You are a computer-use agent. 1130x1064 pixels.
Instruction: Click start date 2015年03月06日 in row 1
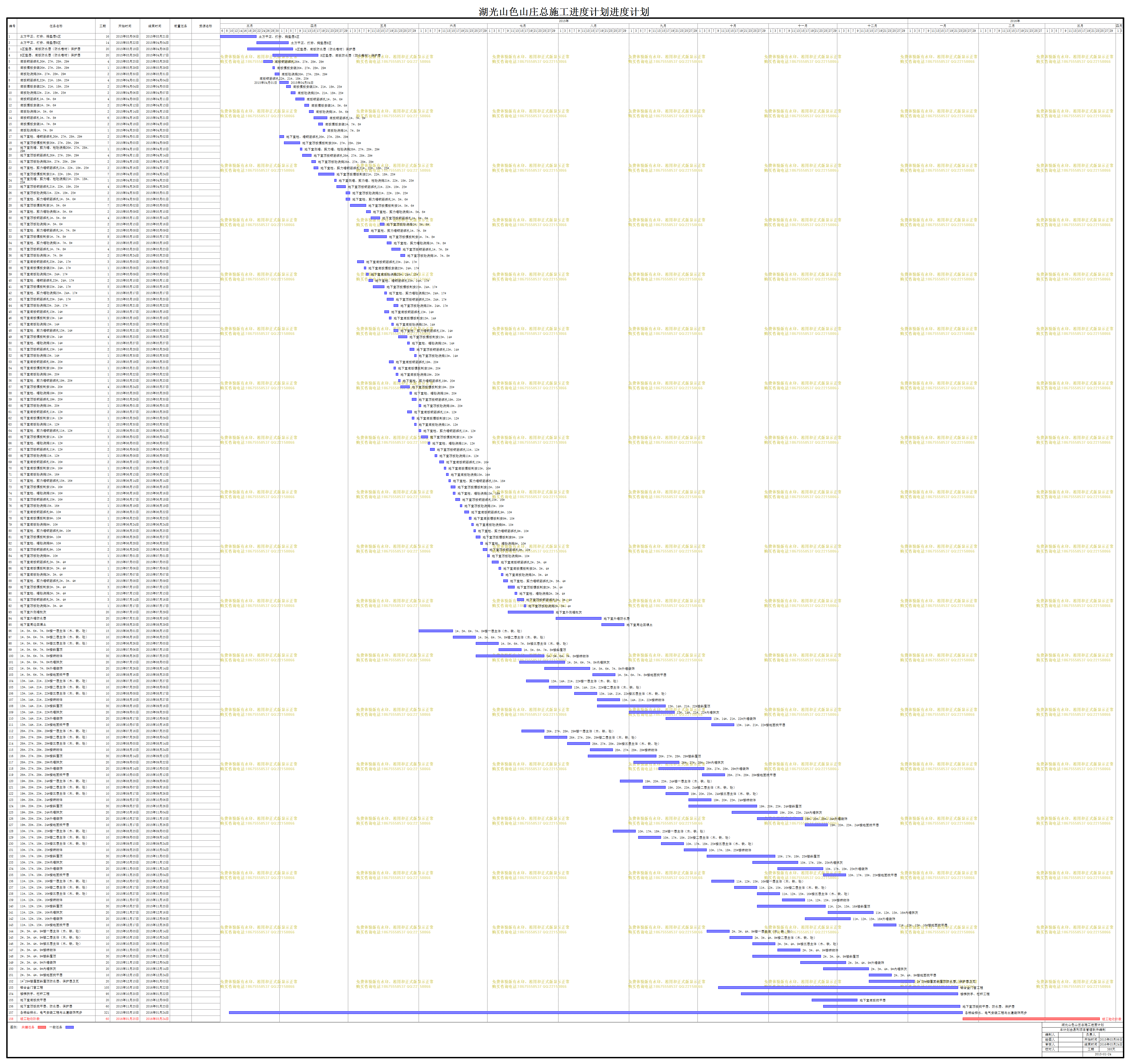(127, 36)
